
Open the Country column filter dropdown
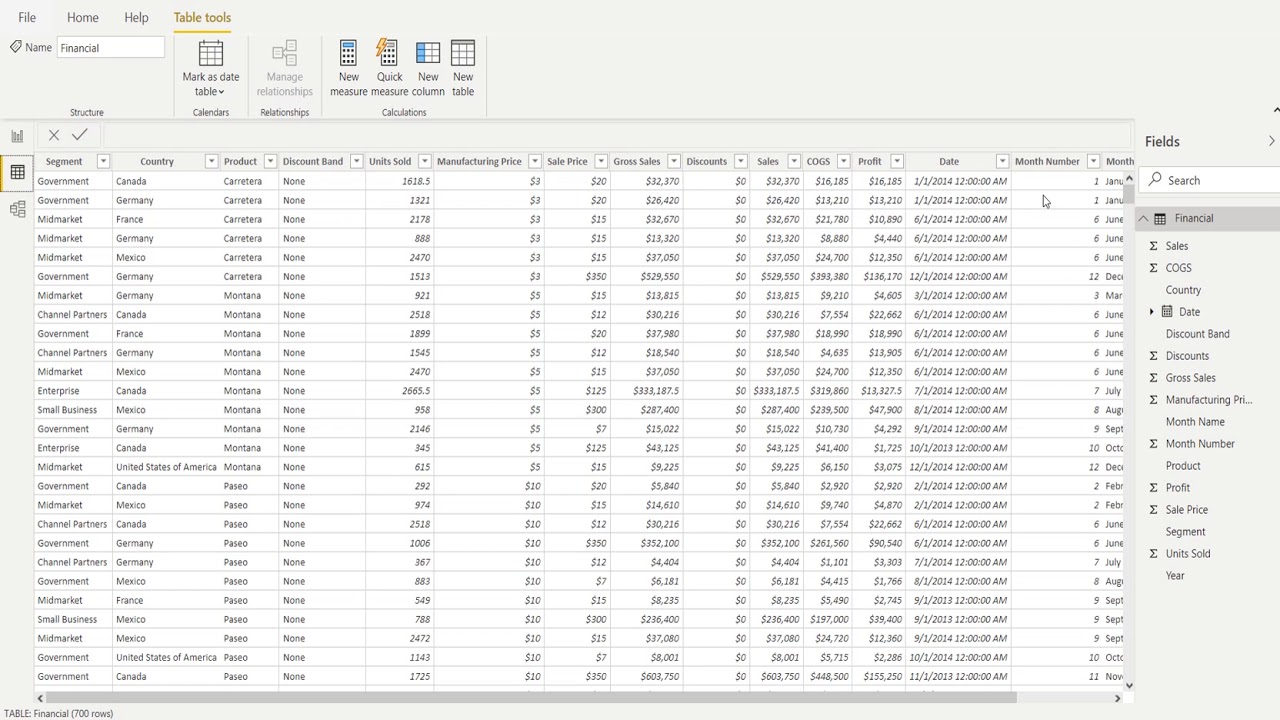pyautogui.click(x=211, y=161)
